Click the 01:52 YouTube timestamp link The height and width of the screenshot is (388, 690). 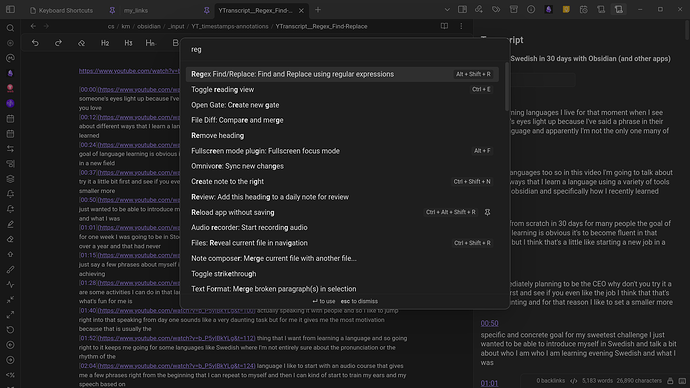tap(176, 338)
